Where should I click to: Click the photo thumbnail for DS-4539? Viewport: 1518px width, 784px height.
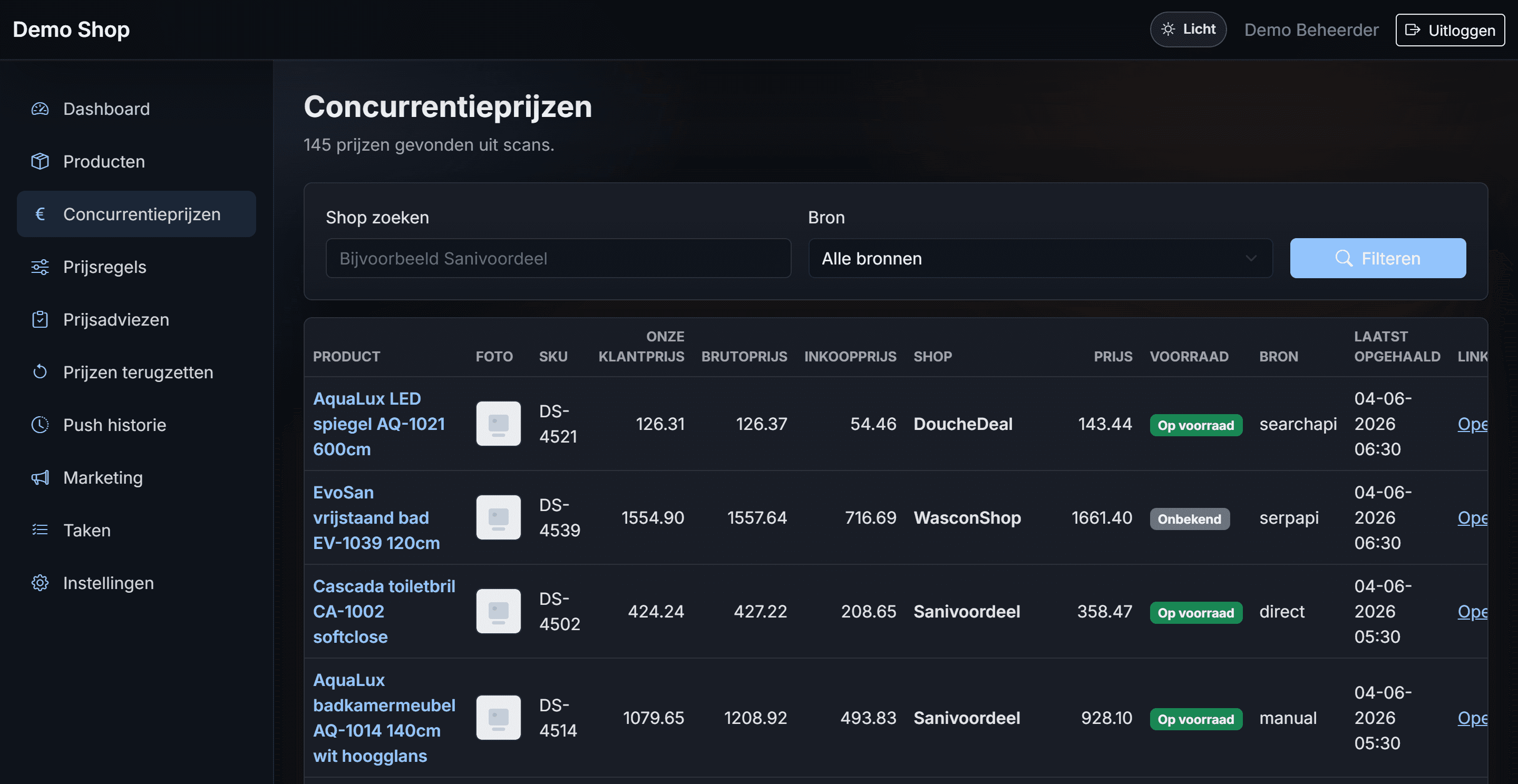coord(499,517)
